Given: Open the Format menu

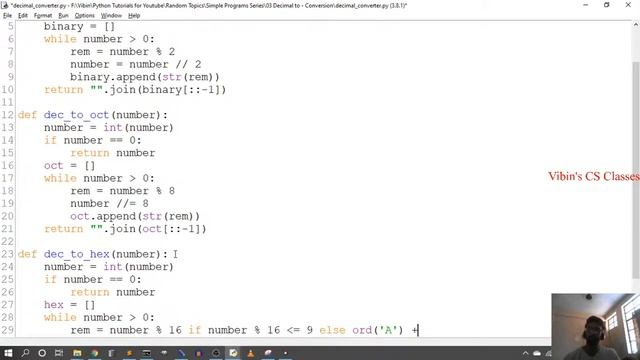Looking at the screenshot, I should coord(43,16).
